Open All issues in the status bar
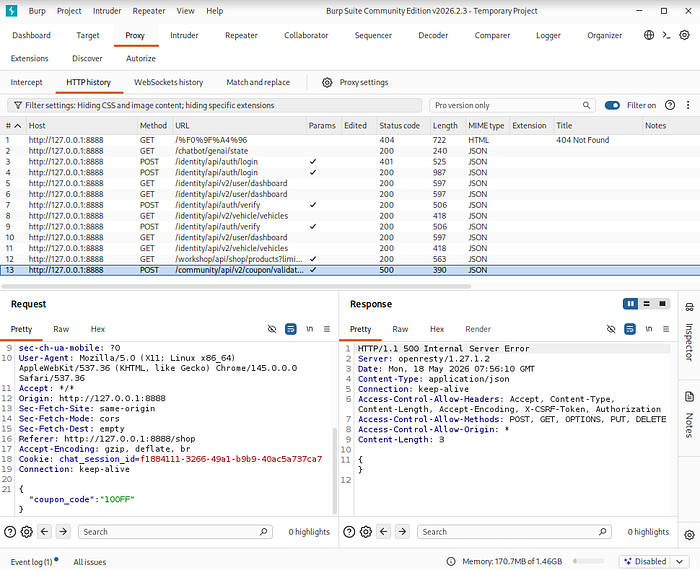This screenshot has height=570, width=700. click(x=90, y=562)
